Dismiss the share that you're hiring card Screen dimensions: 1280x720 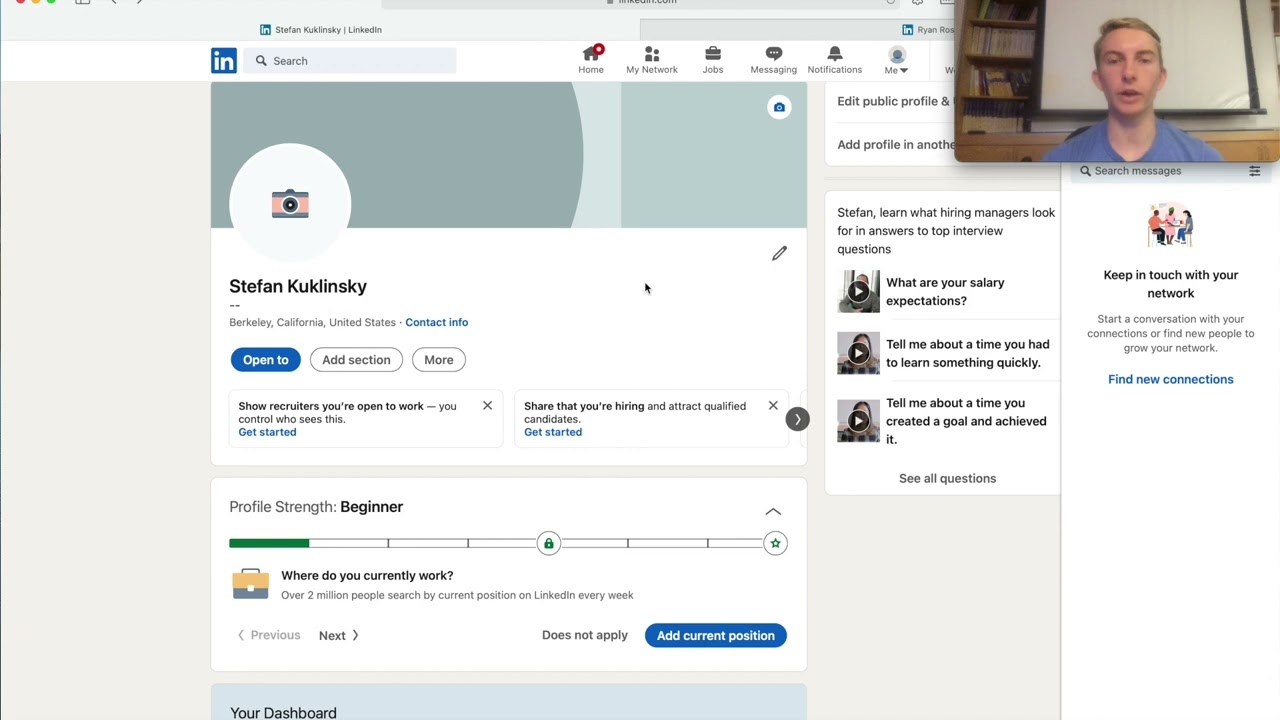(x=773, y=406)
